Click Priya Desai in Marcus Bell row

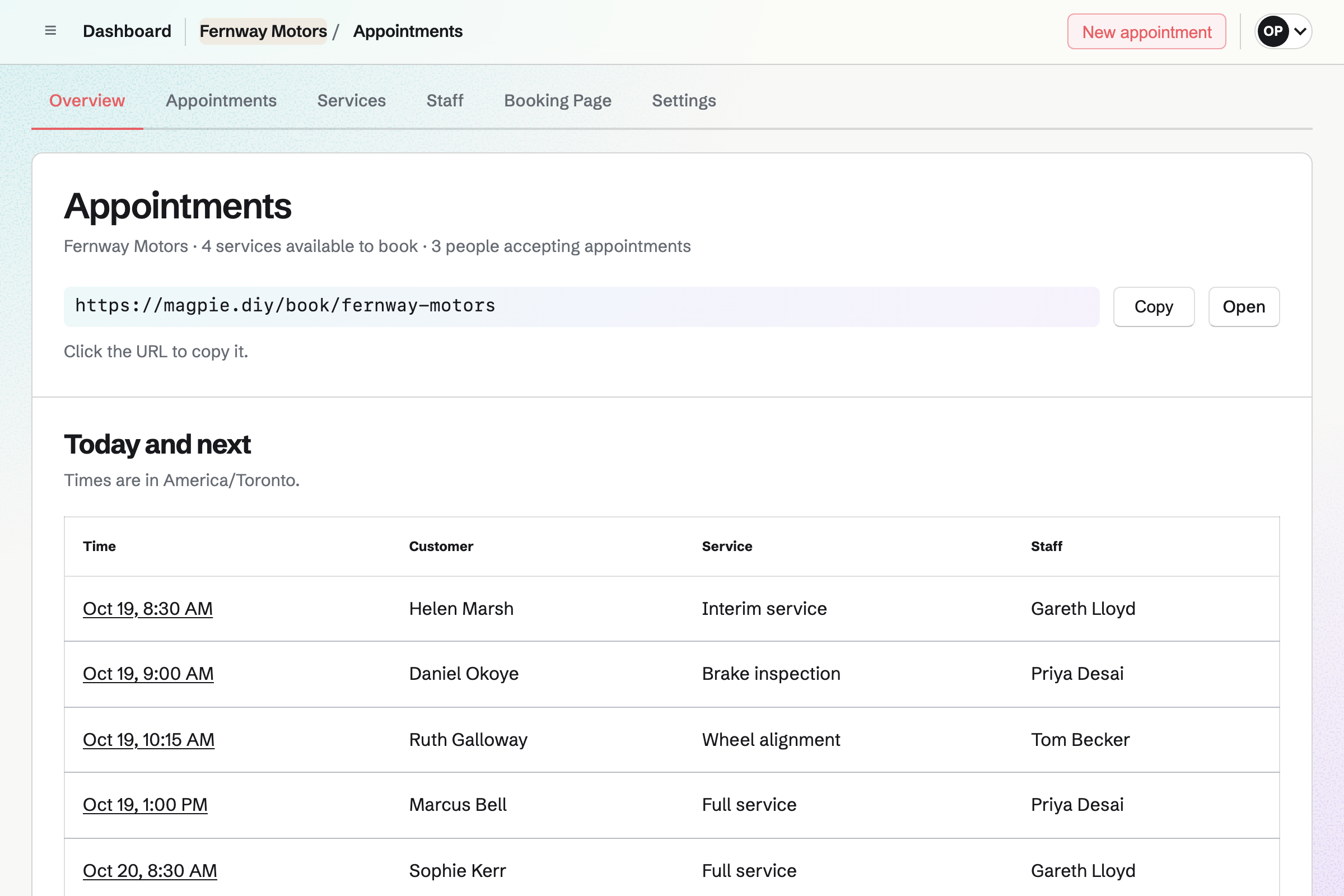click(1077, 805)
